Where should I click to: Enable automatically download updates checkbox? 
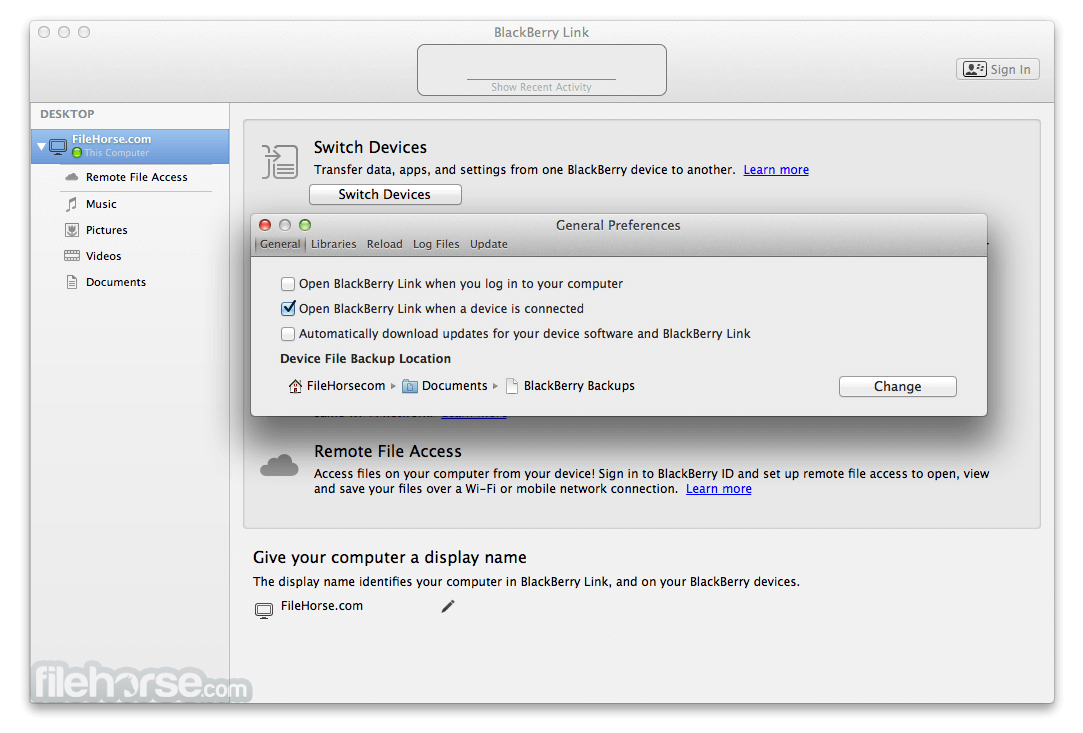[288, 334]
